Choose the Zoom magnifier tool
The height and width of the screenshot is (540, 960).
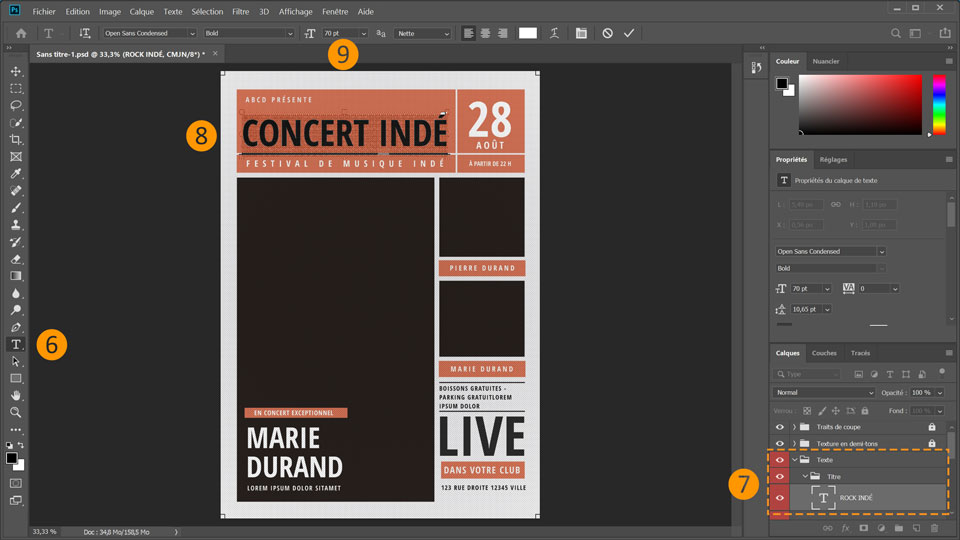click(16, 412)
